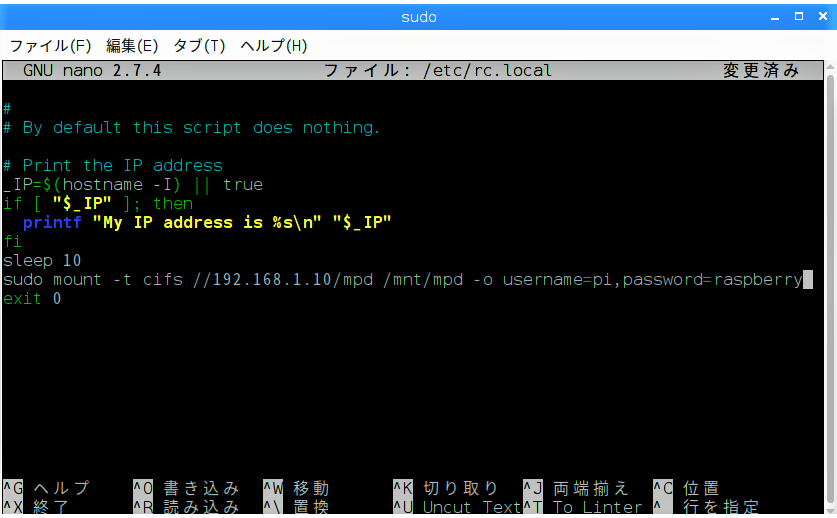Viewport: 837px width, 518px height.
Task: Click the '変更済み' modified indicator
Action: (x=761, y=70)
